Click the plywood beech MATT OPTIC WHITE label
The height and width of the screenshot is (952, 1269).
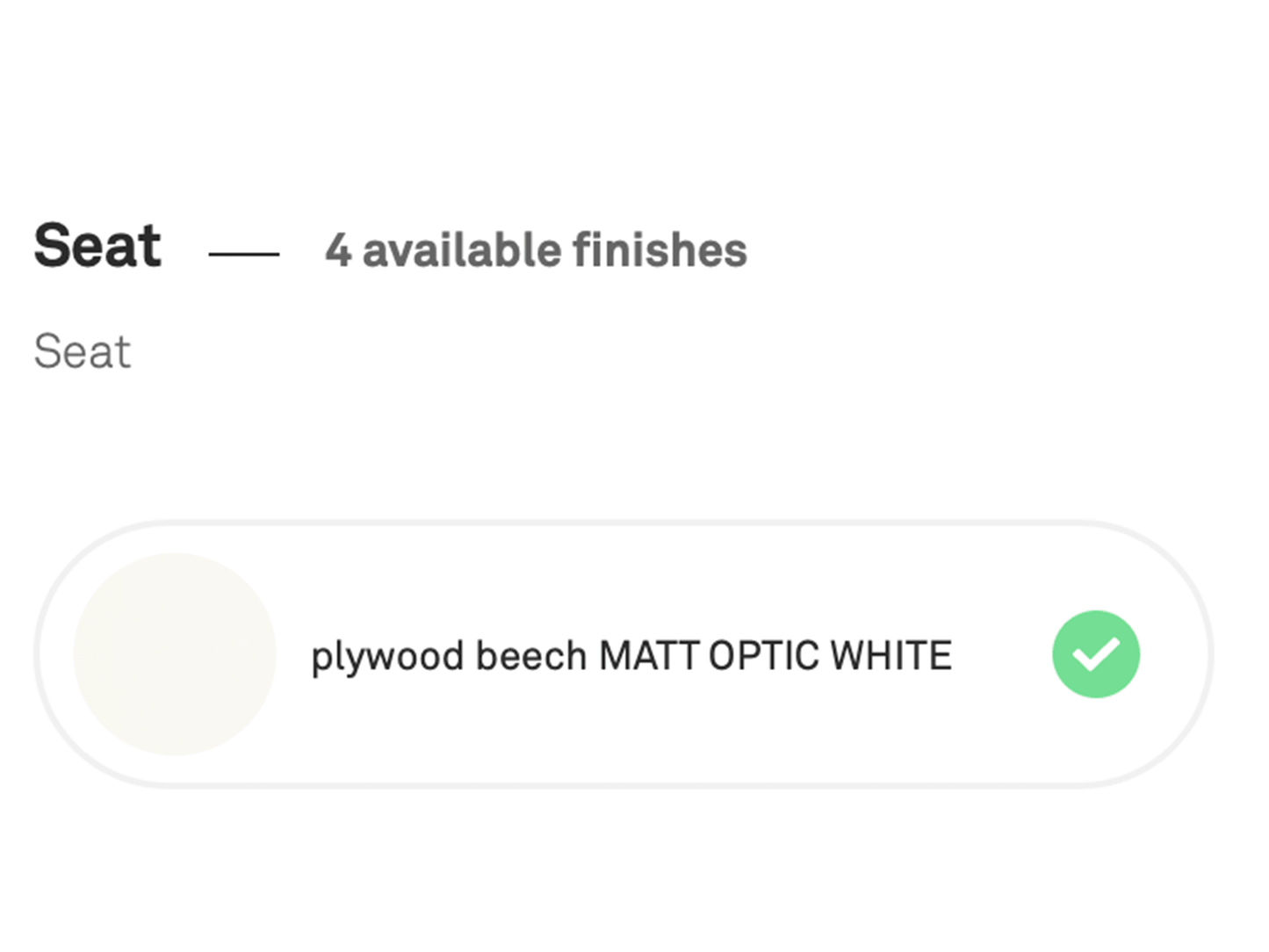(x=631, y=656)
